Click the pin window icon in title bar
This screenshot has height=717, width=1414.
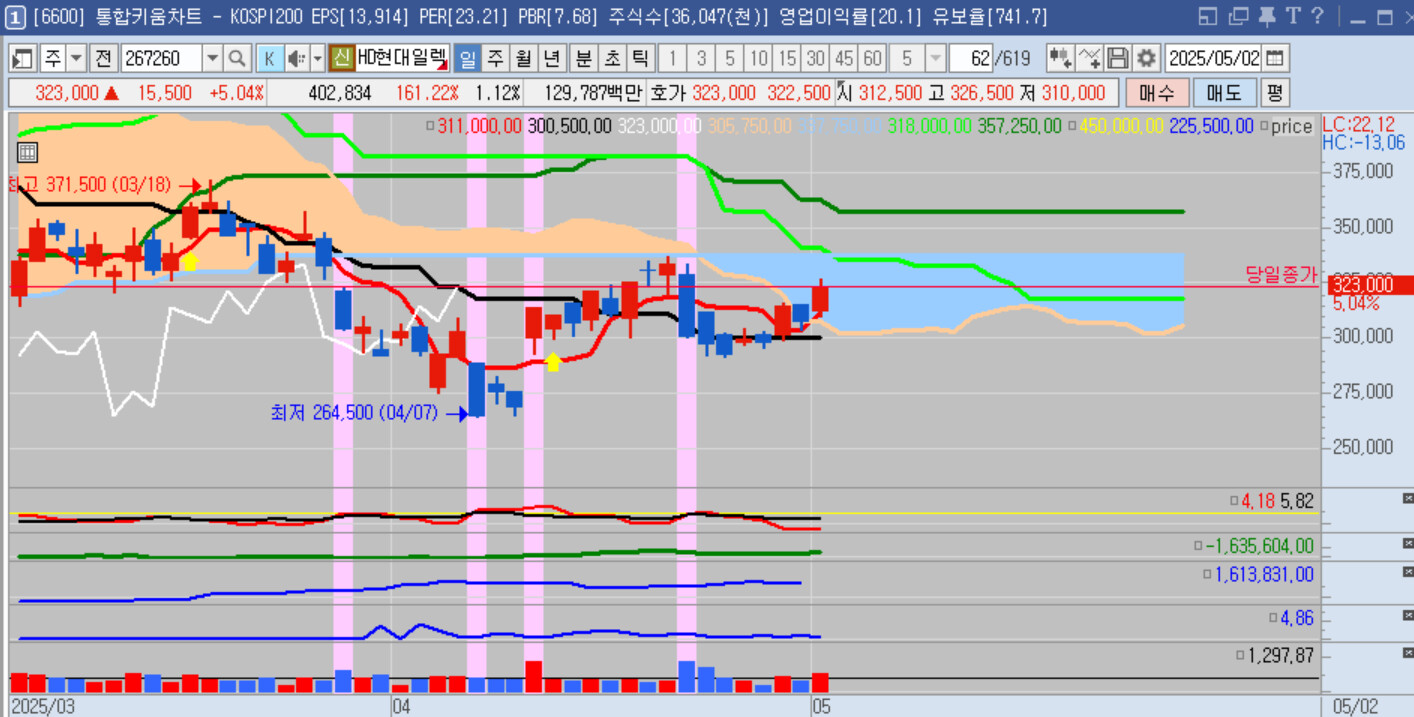pos(1266,16)
